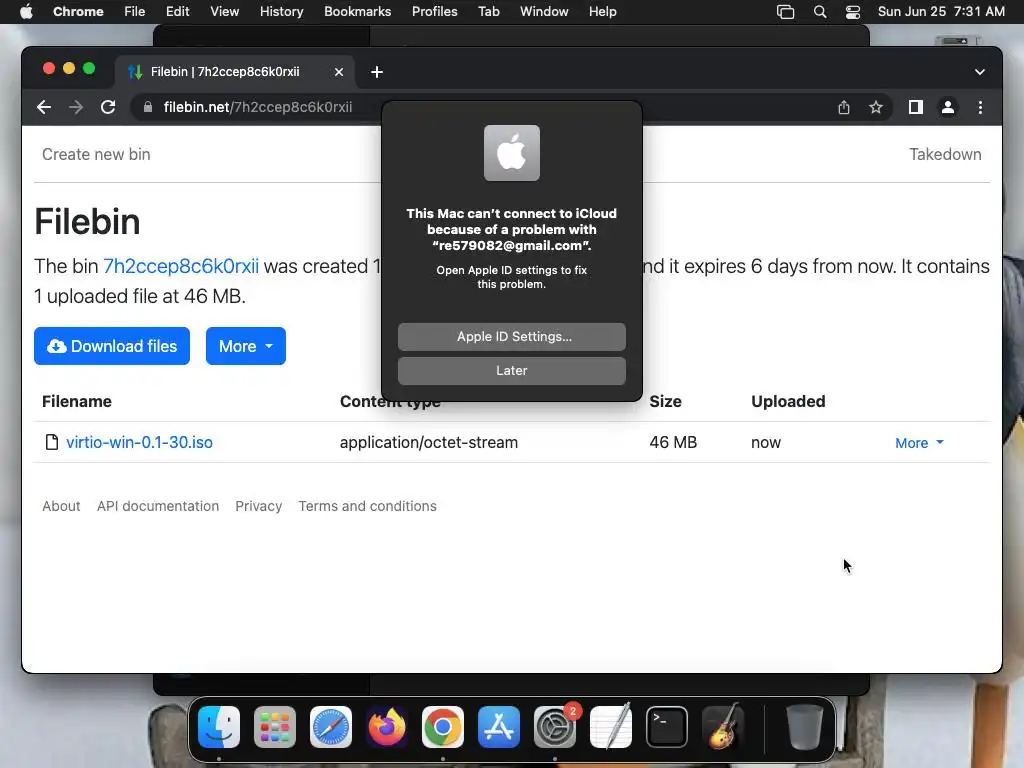
Task: Open the Trash in the dock
Action: 805,726
